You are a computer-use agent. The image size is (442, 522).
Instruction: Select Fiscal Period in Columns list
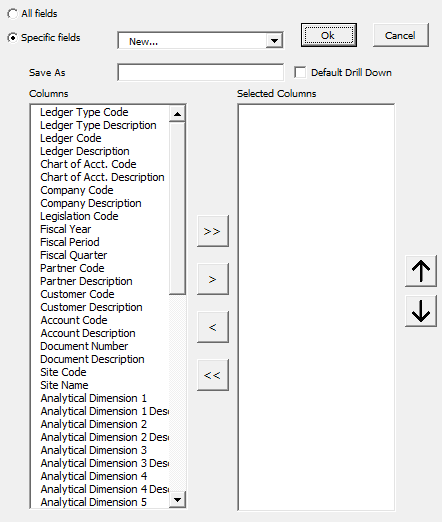[99, 242]
